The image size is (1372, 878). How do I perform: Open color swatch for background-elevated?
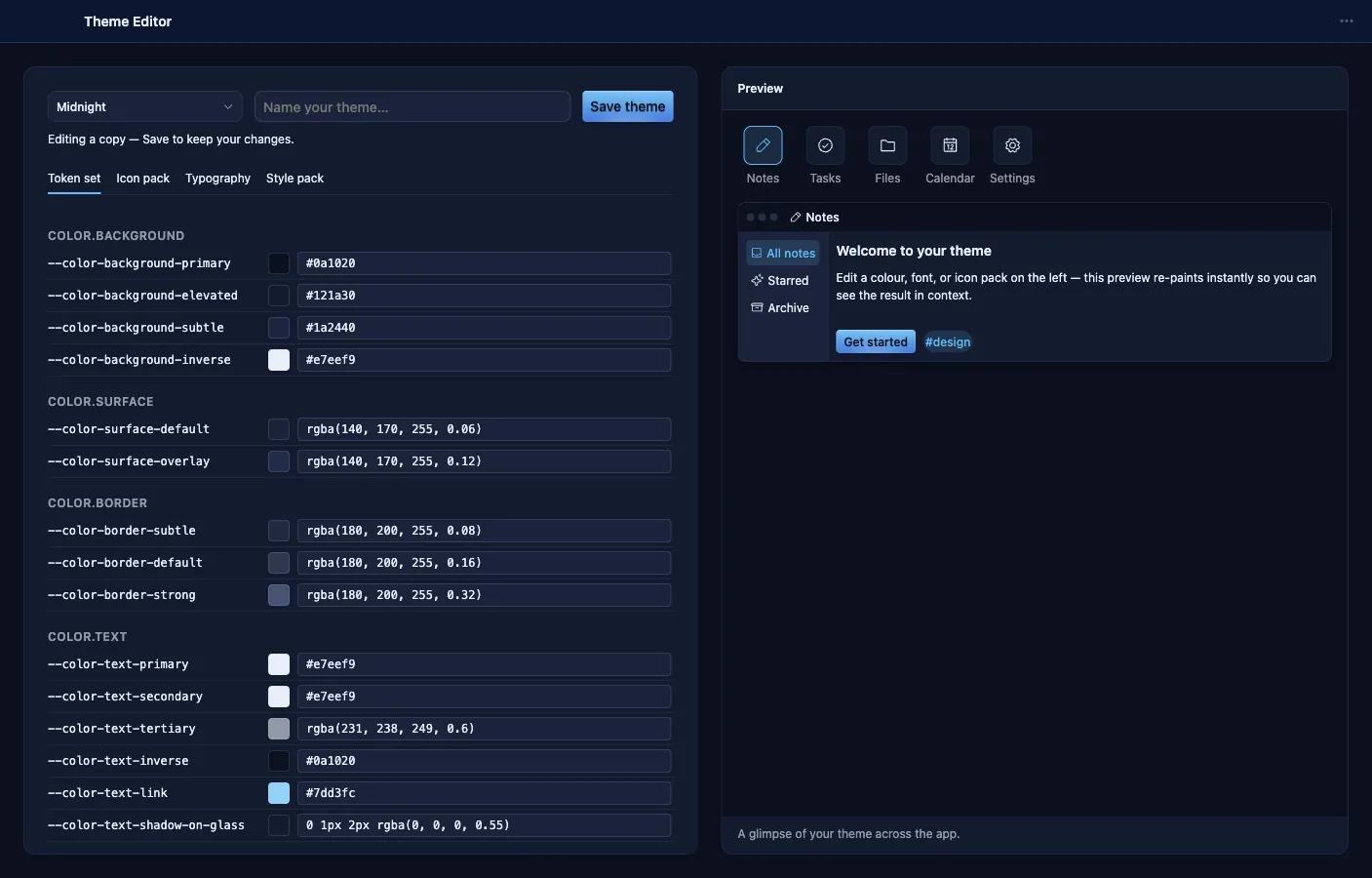pyautogui.click(x=279, y=296)
